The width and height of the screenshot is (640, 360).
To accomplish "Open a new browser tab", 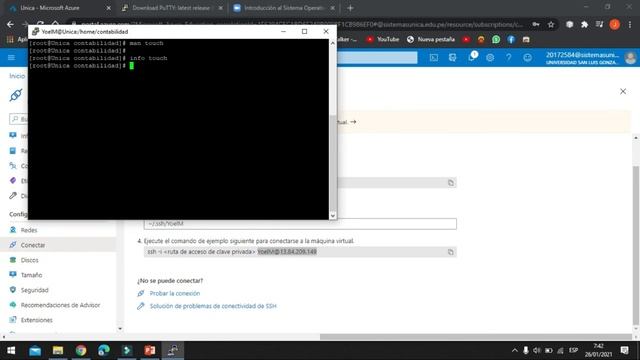I will 350,8.
